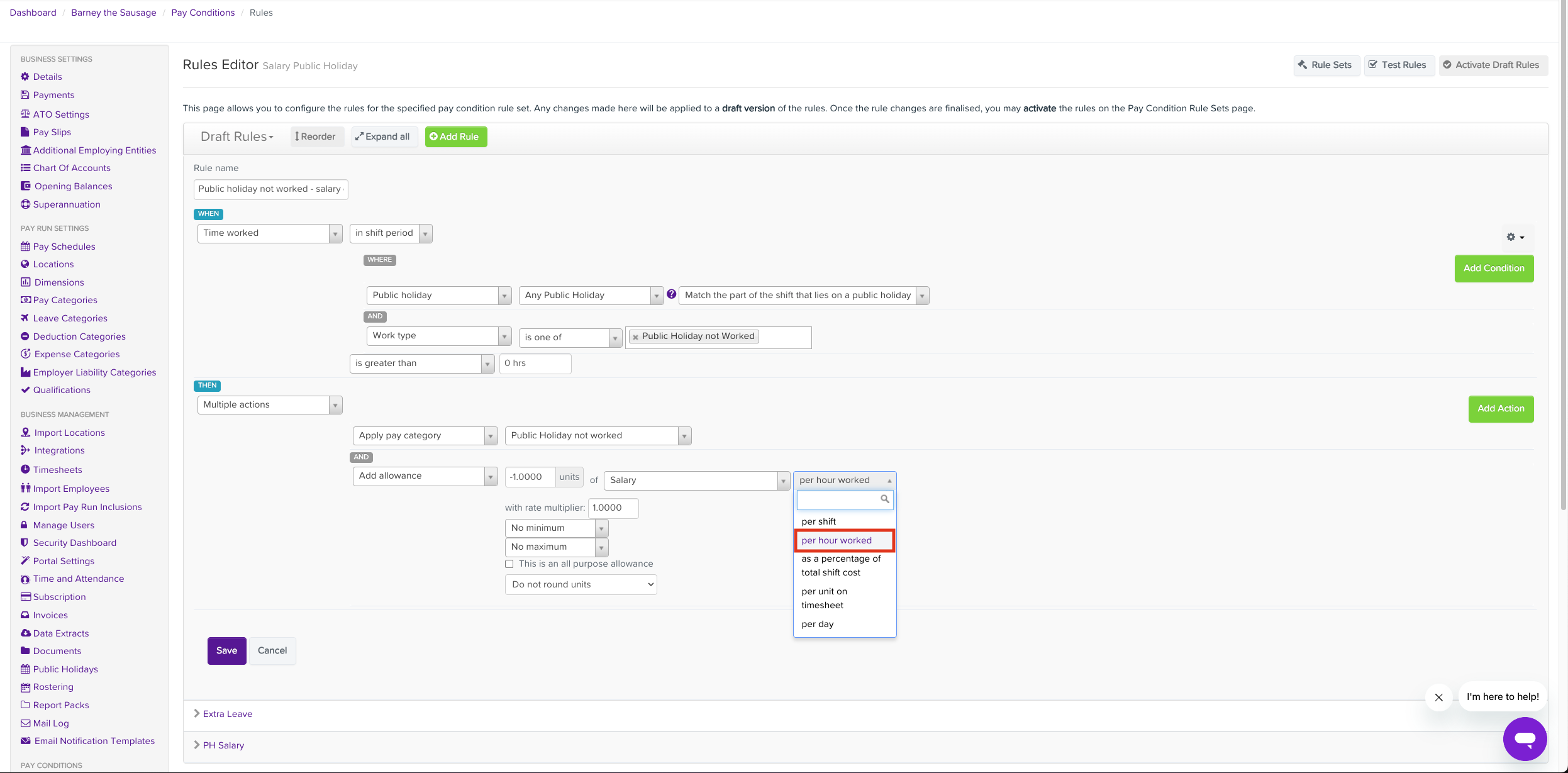Expand the Extra Leave rule
Image resolution: width=1568 pixels, height=773 pixels.
[x=227, y=714]
